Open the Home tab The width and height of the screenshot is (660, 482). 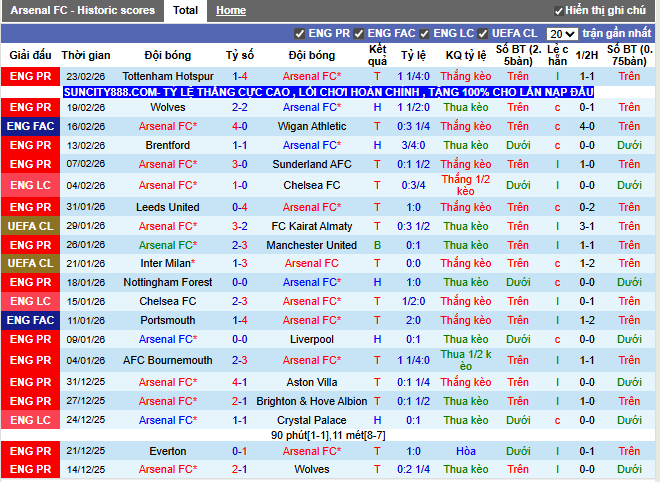pyautogui.click(x=231, y=10)
